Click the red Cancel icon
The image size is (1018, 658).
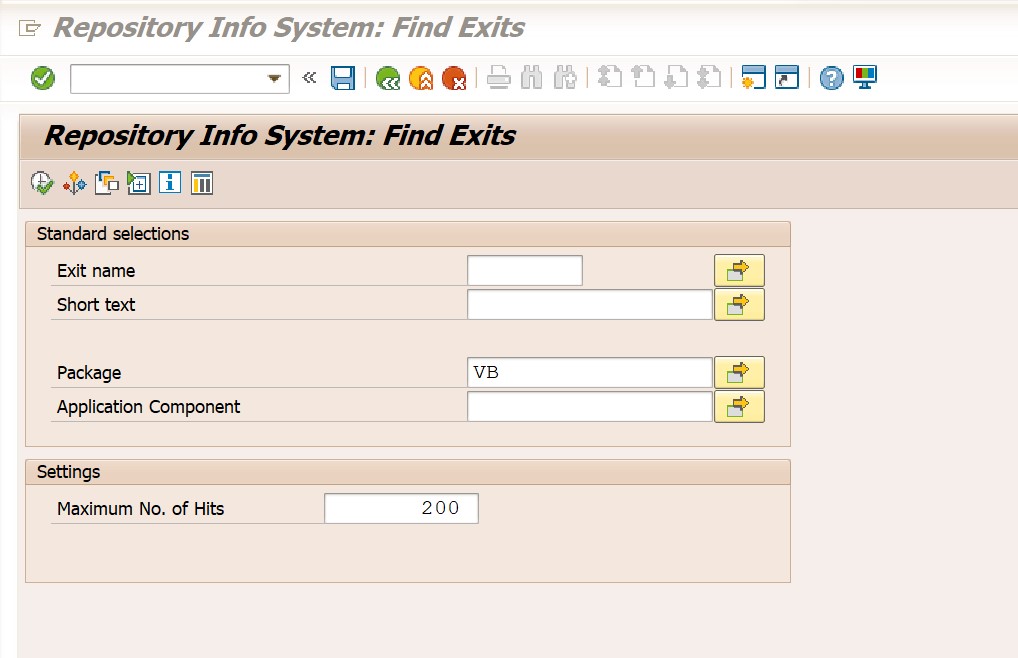click(x=454, y=79)
